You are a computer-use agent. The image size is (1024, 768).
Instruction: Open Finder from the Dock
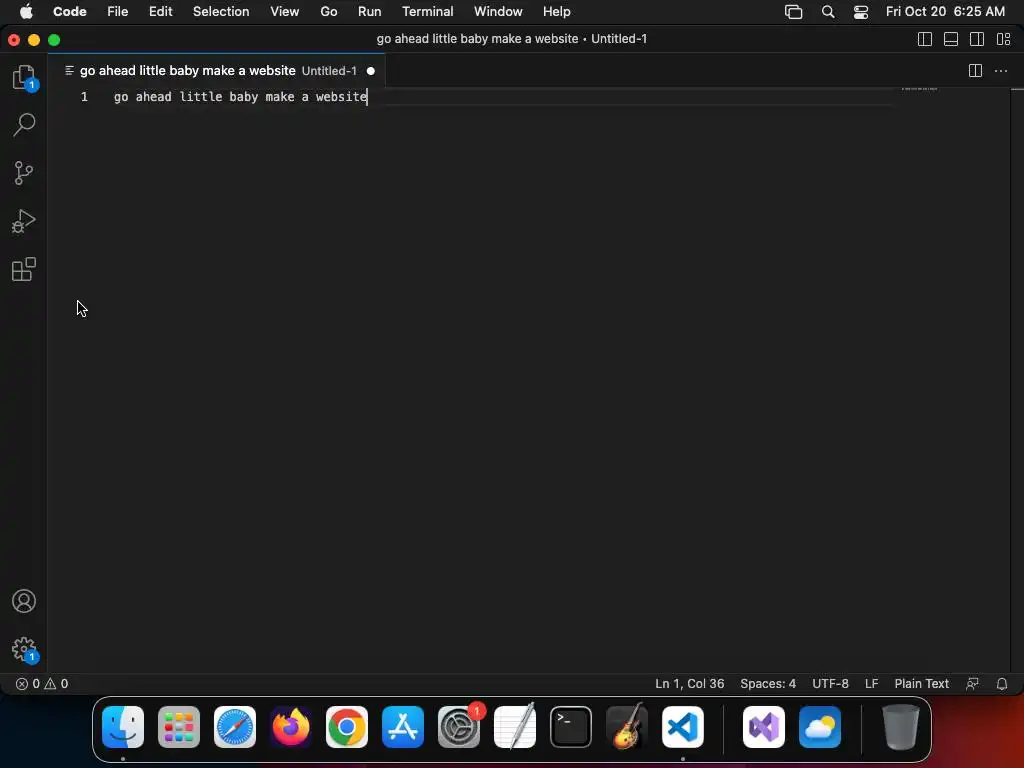click(123, 727)
